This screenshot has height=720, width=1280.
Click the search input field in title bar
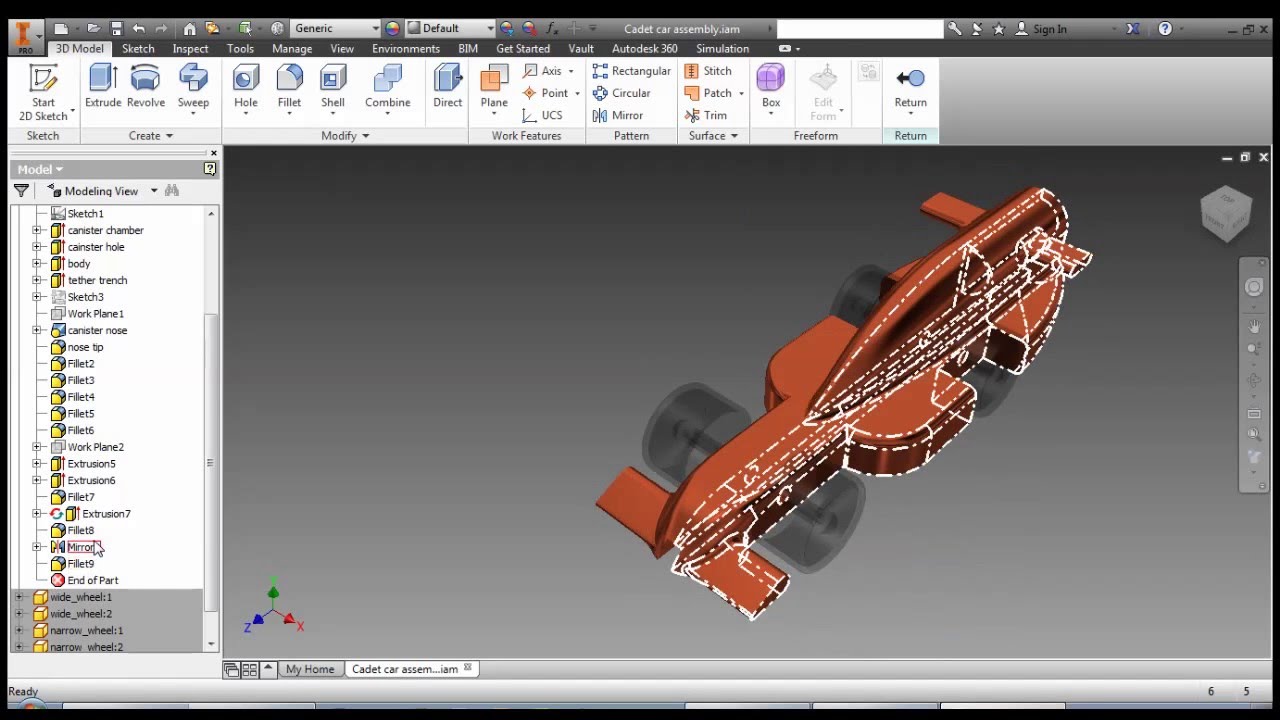(859, 29)
